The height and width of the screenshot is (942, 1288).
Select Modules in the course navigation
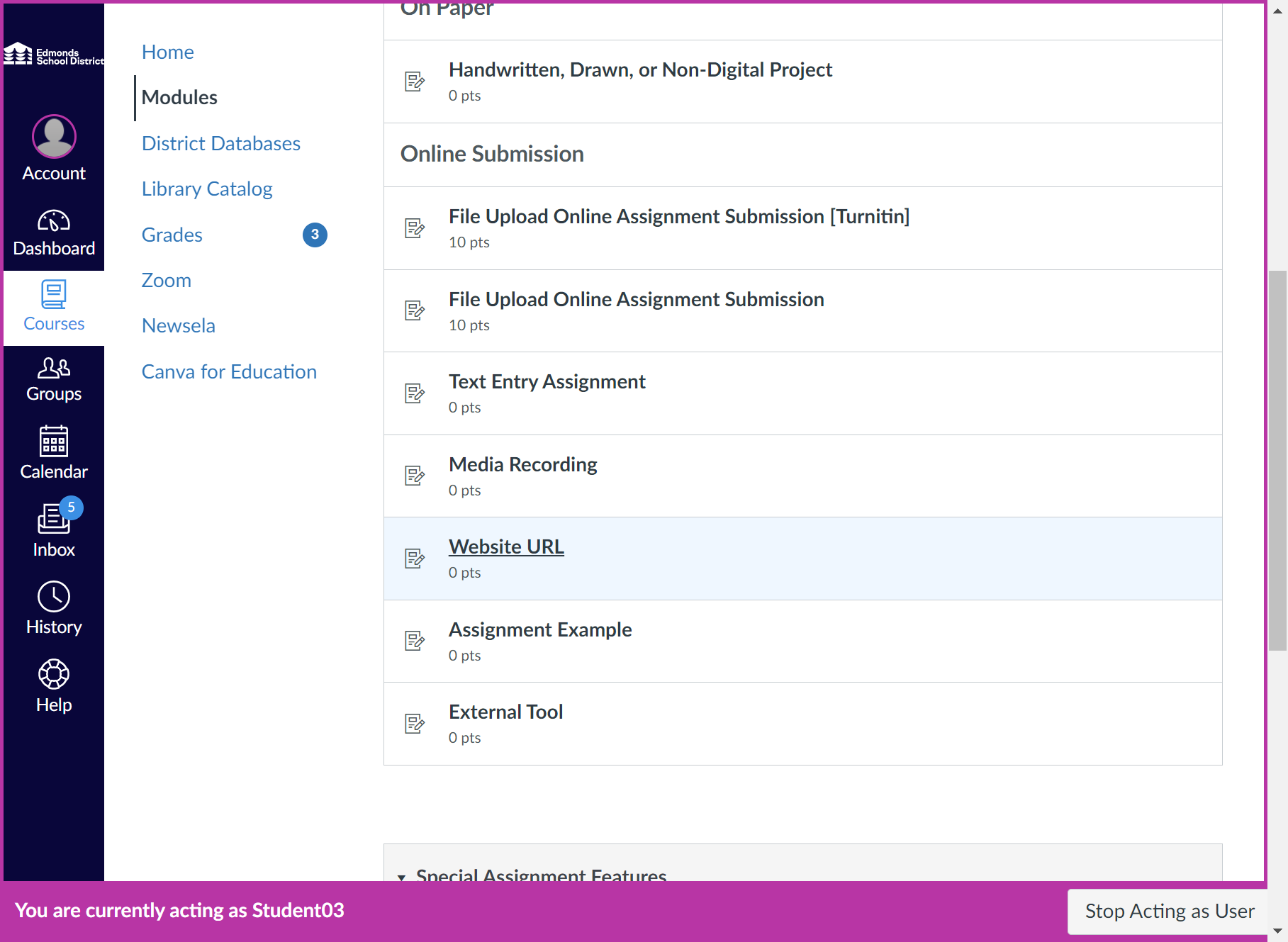(x=179, y=97)
